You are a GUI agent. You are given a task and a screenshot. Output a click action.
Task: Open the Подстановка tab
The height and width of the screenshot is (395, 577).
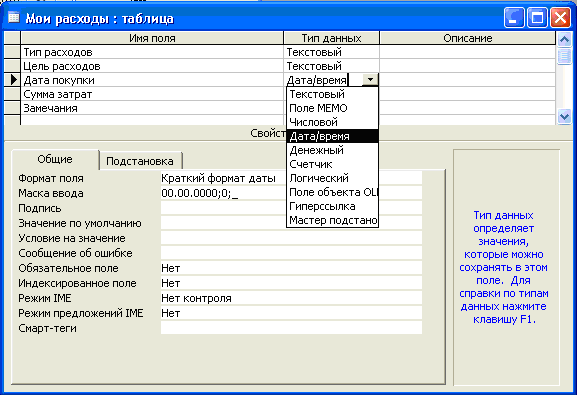click(140, 161)
